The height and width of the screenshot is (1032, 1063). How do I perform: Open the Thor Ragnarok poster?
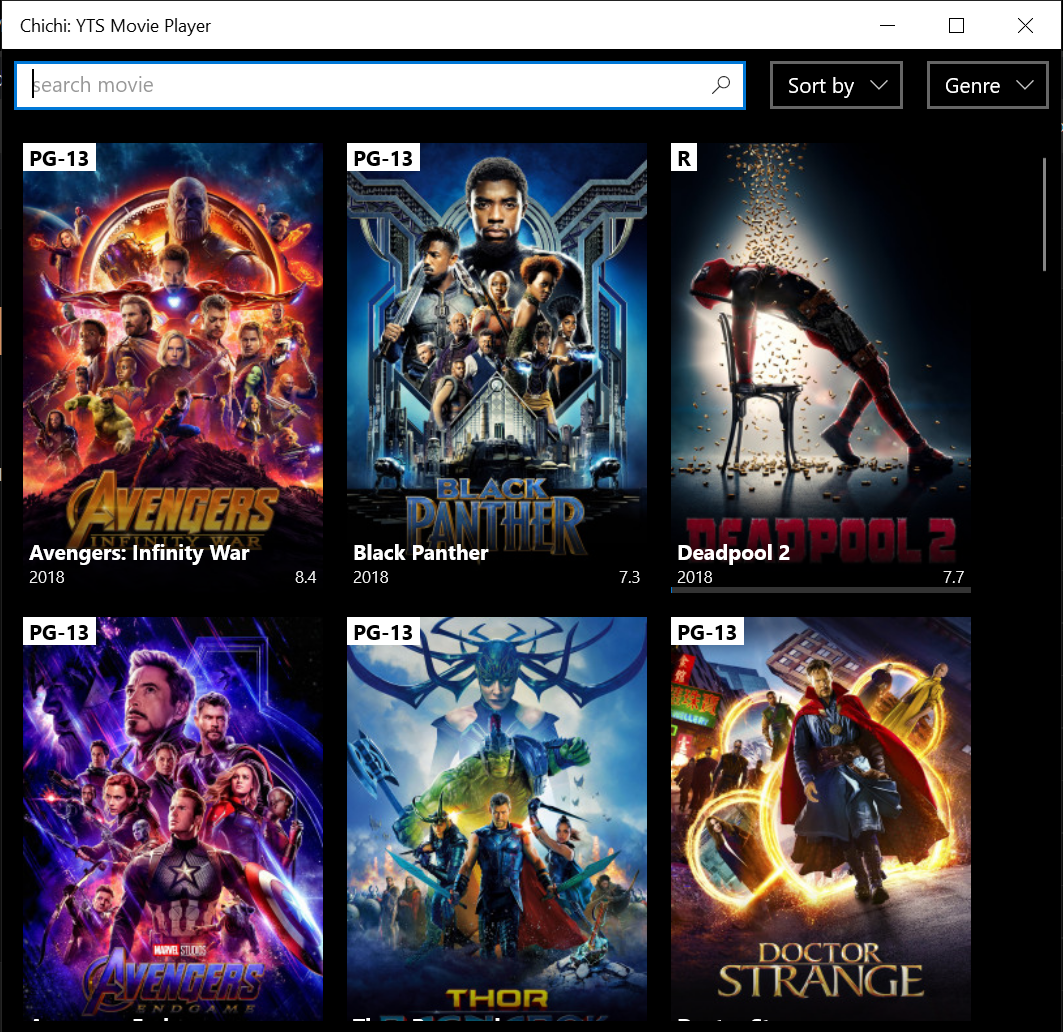[x=497, y=818]
